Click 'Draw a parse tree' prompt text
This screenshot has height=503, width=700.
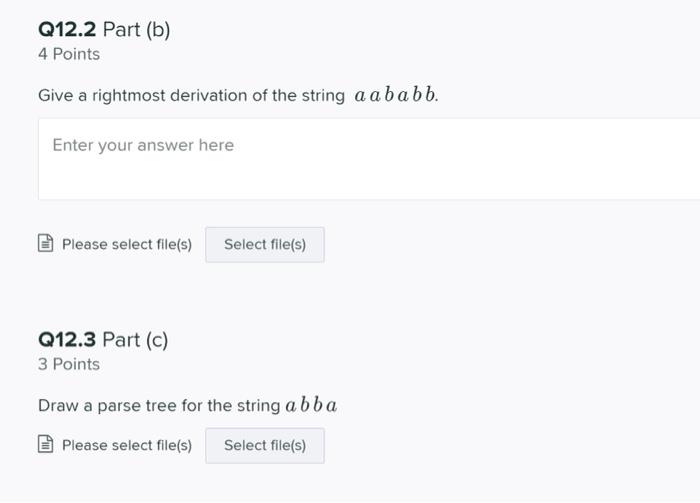click(x=159, y=406)
